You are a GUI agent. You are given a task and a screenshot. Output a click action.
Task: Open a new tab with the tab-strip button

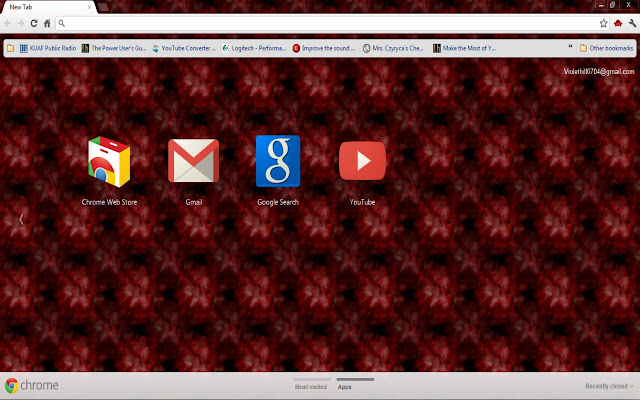(x=103, y=7)
